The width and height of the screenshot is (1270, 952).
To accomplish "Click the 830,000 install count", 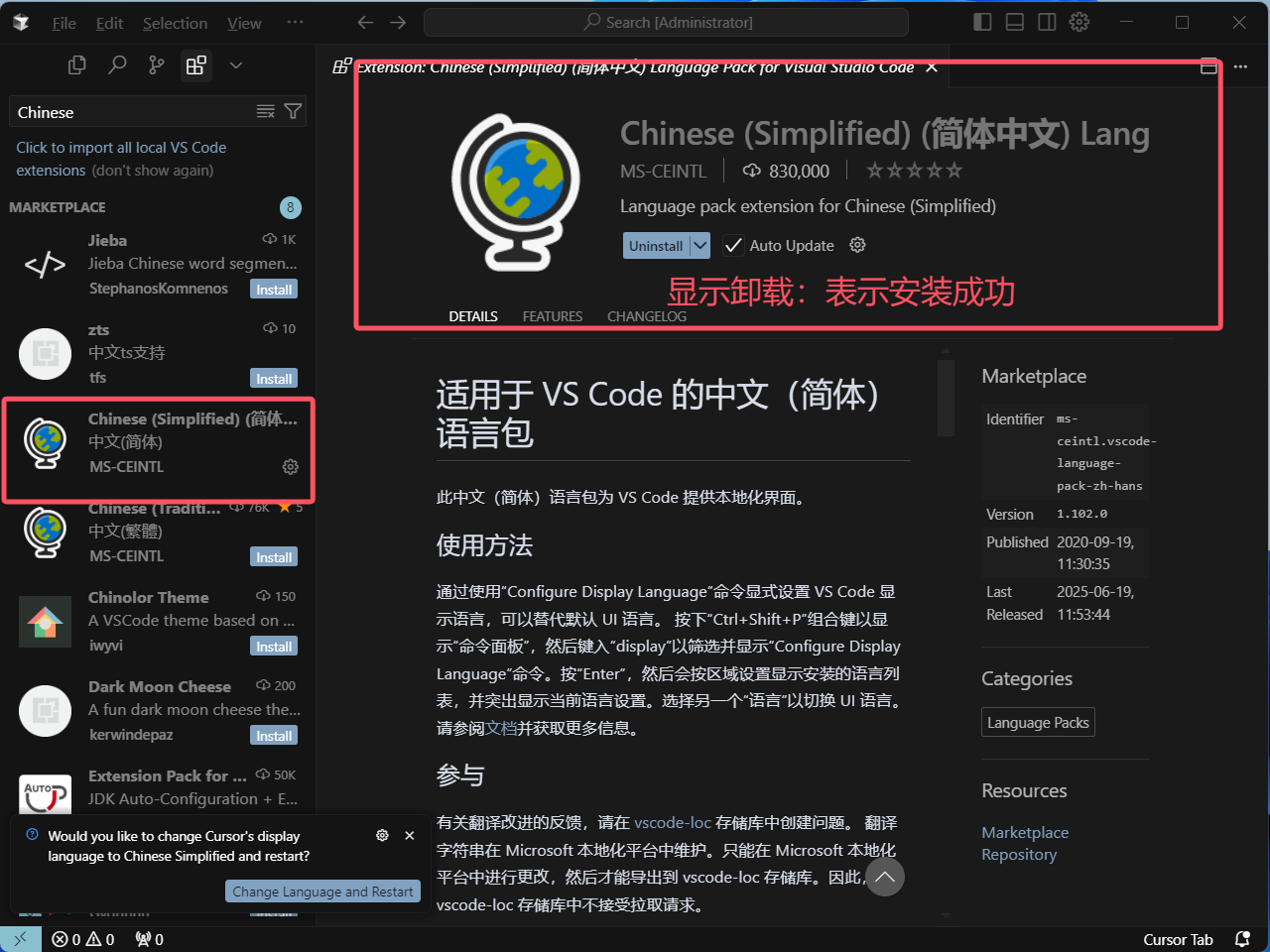I will pyautogui.click(x=786, y=171).
